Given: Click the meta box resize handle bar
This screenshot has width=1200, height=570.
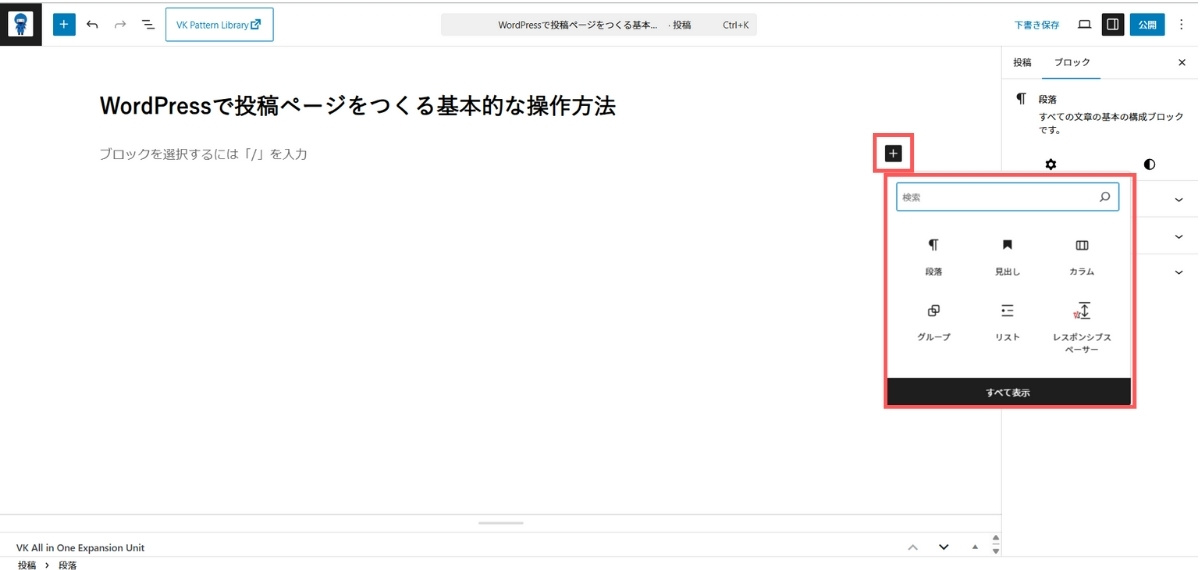Looking at the screenshot, I should click(x=500, y=522).
